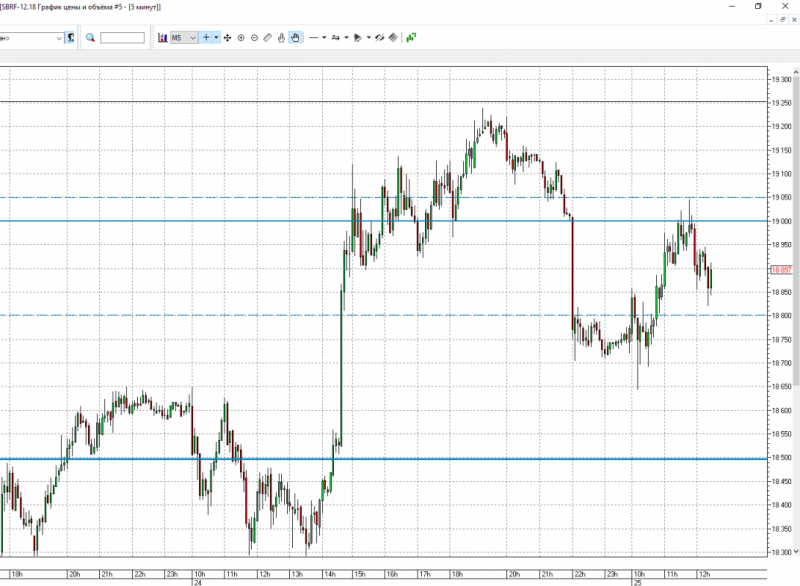Click the vertical scrollbar up arrow

tap(796, 72)
